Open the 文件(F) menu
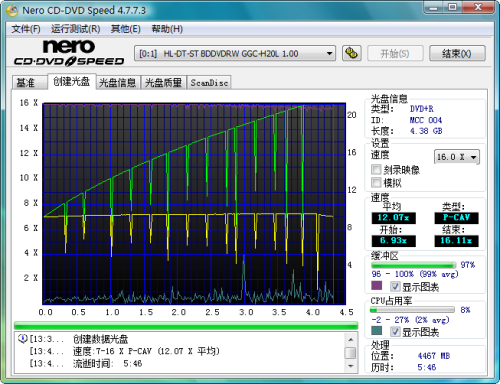This screenshot has width=500, height=384. pyautogui.click(x=26, y=29)
